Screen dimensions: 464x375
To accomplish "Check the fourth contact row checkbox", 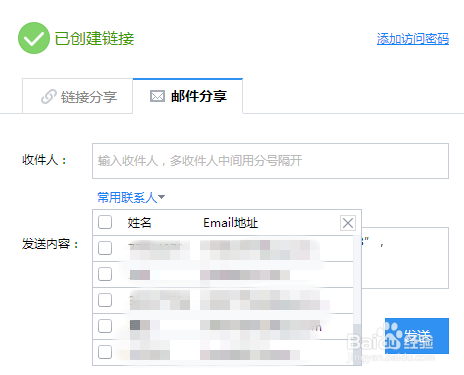I will point(105,326).
